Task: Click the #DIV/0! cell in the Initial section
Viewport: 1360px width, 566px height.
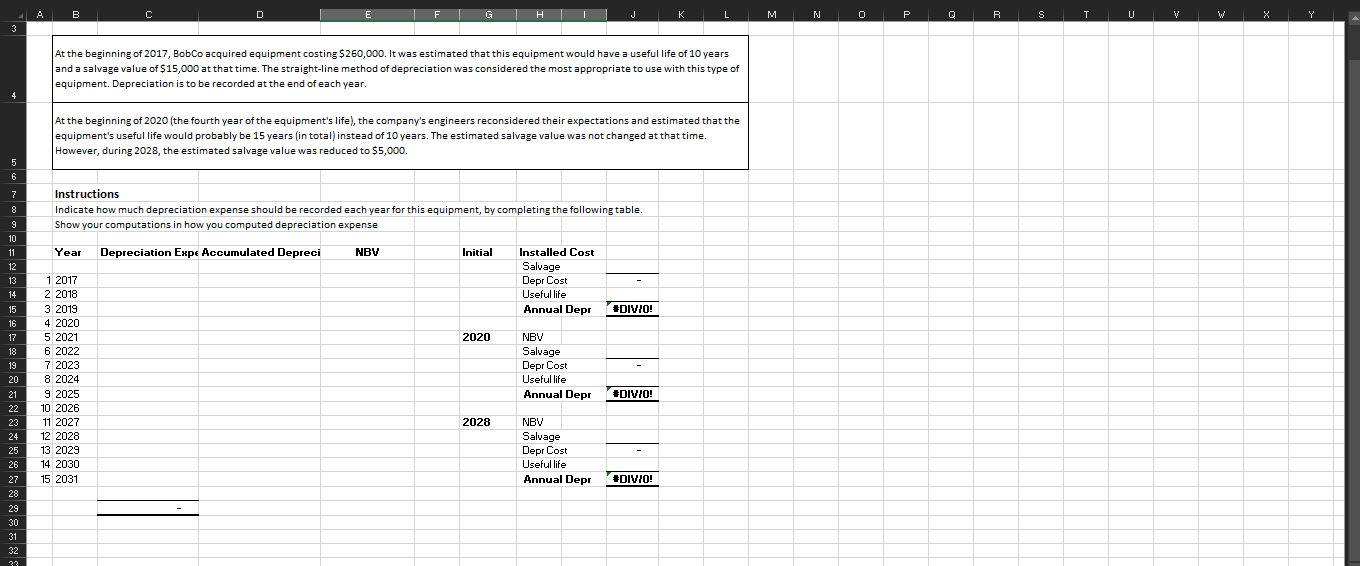Action: (633, 309)
